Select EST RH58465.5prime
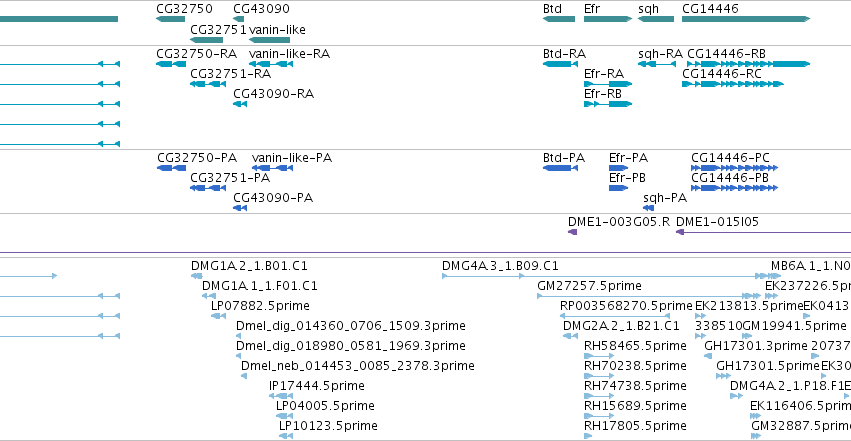Viewport: 851px width, 441px height. (599, 356)
